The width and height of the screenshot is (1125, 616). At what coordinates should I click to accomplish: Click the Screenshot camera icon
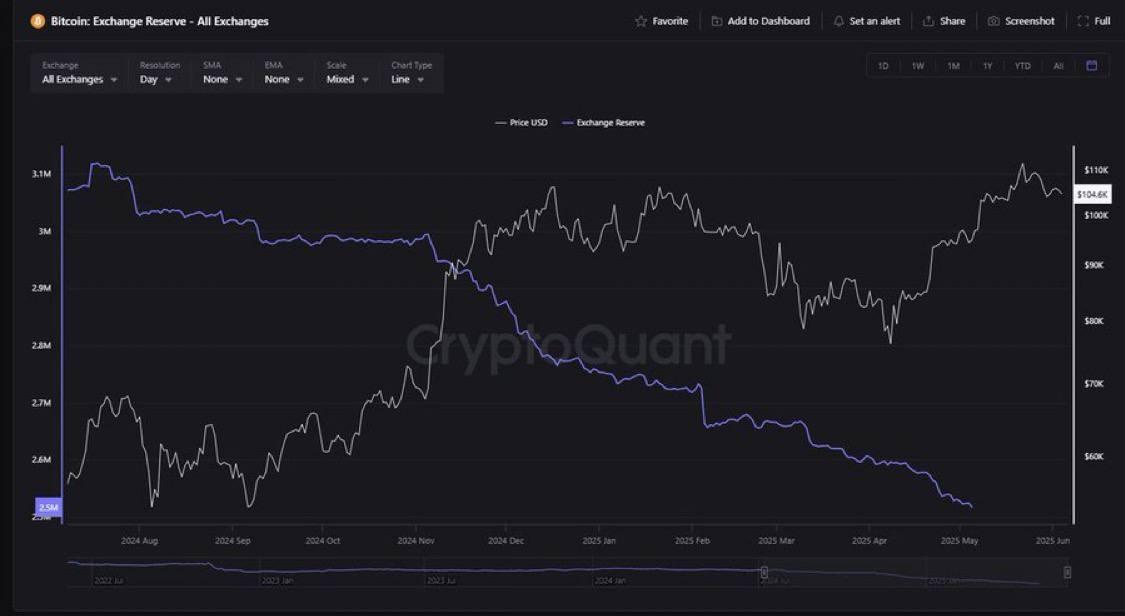pos(993,21)
